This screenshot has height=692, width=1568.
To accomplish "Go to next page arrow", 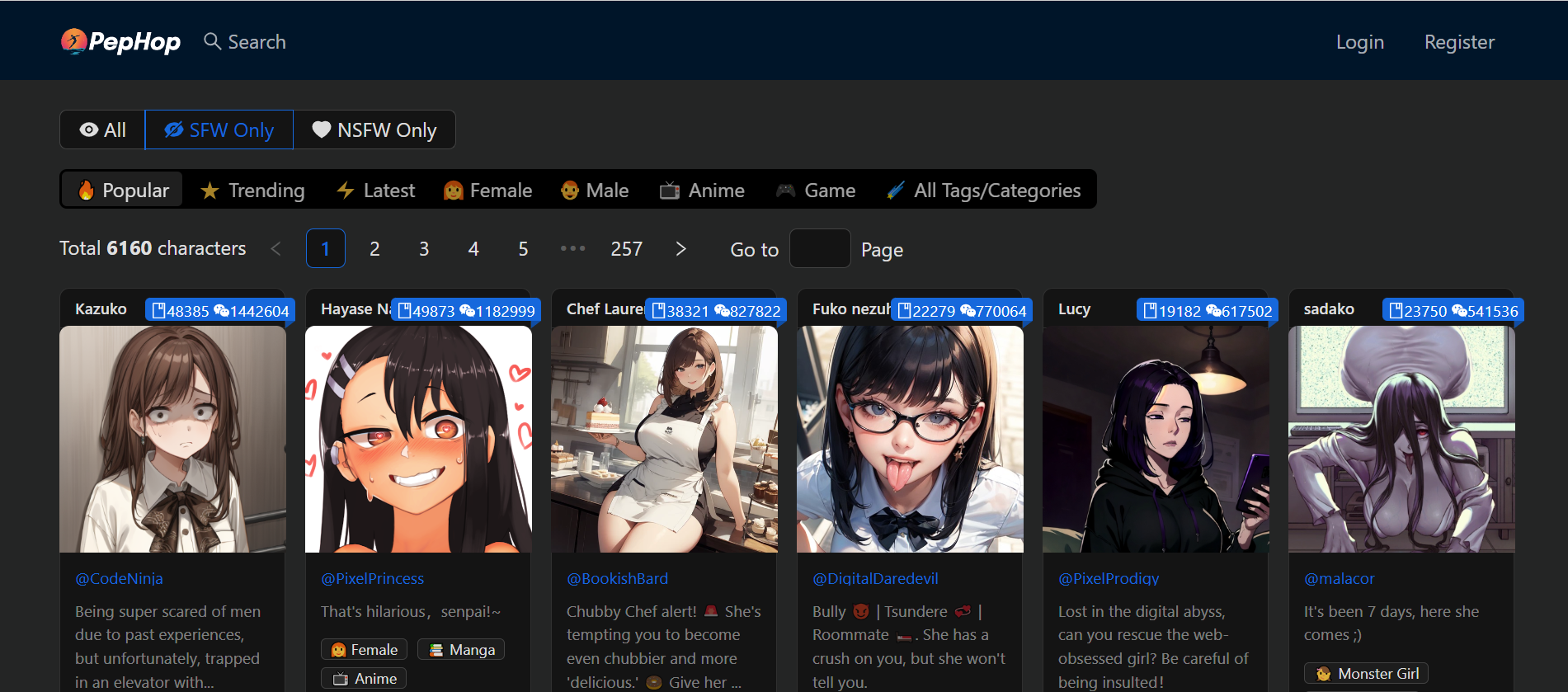I will click(x=680, y=248).
